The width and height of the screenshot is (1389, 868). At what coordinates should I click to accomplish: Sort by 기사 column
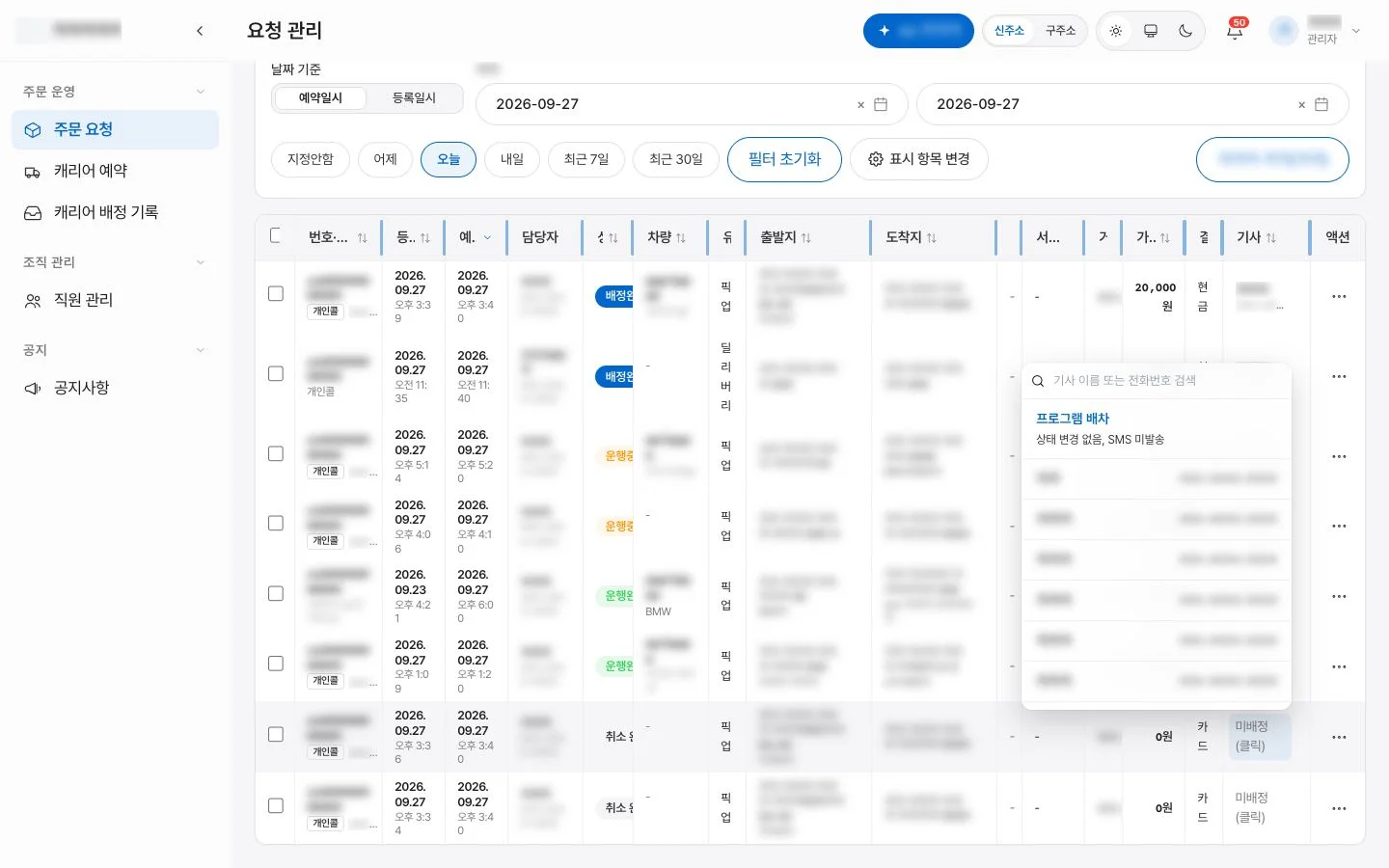coord(1271,237)
